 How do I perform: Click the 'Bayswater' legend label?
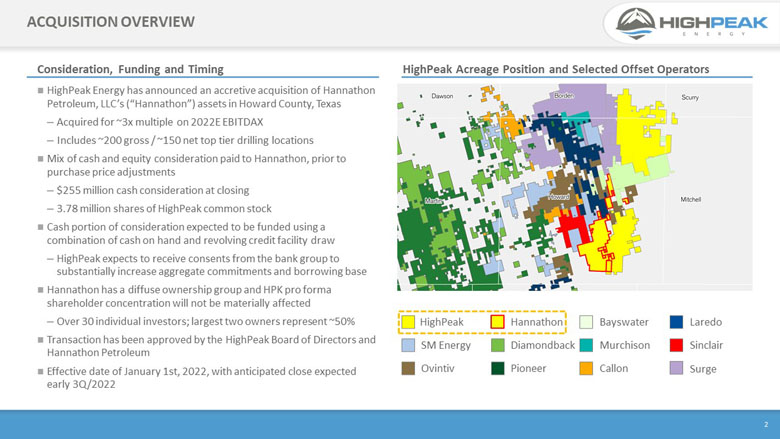[624, 322]
